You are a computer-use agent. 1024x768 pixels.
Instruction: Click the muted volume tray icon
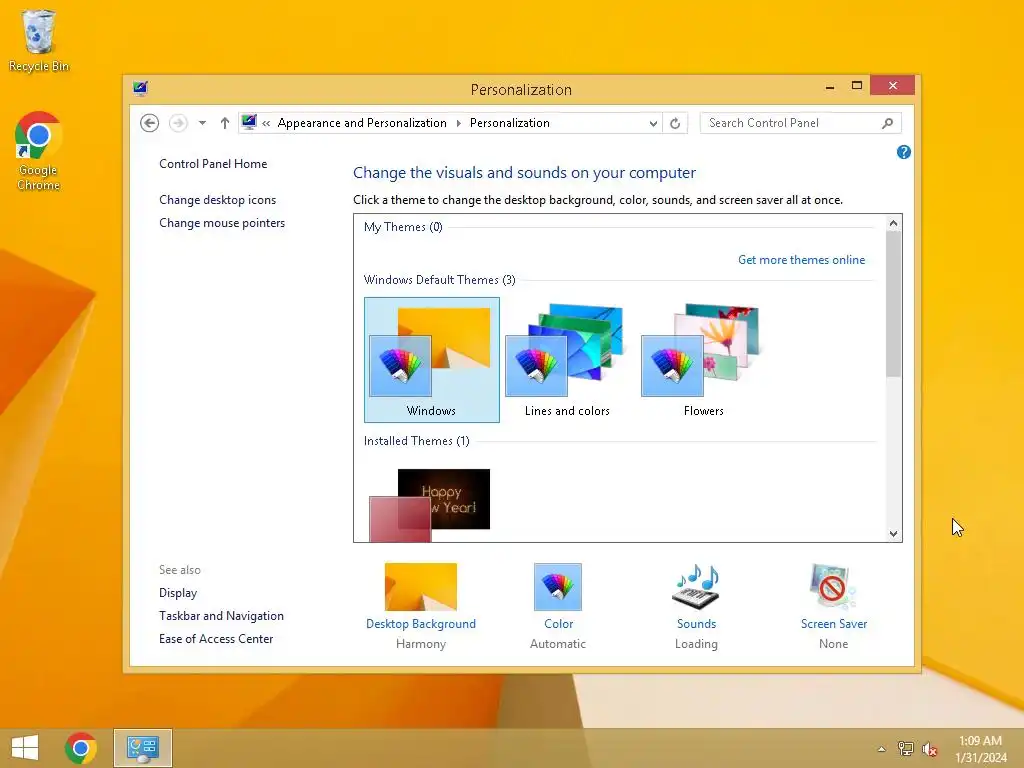(930, 749)
